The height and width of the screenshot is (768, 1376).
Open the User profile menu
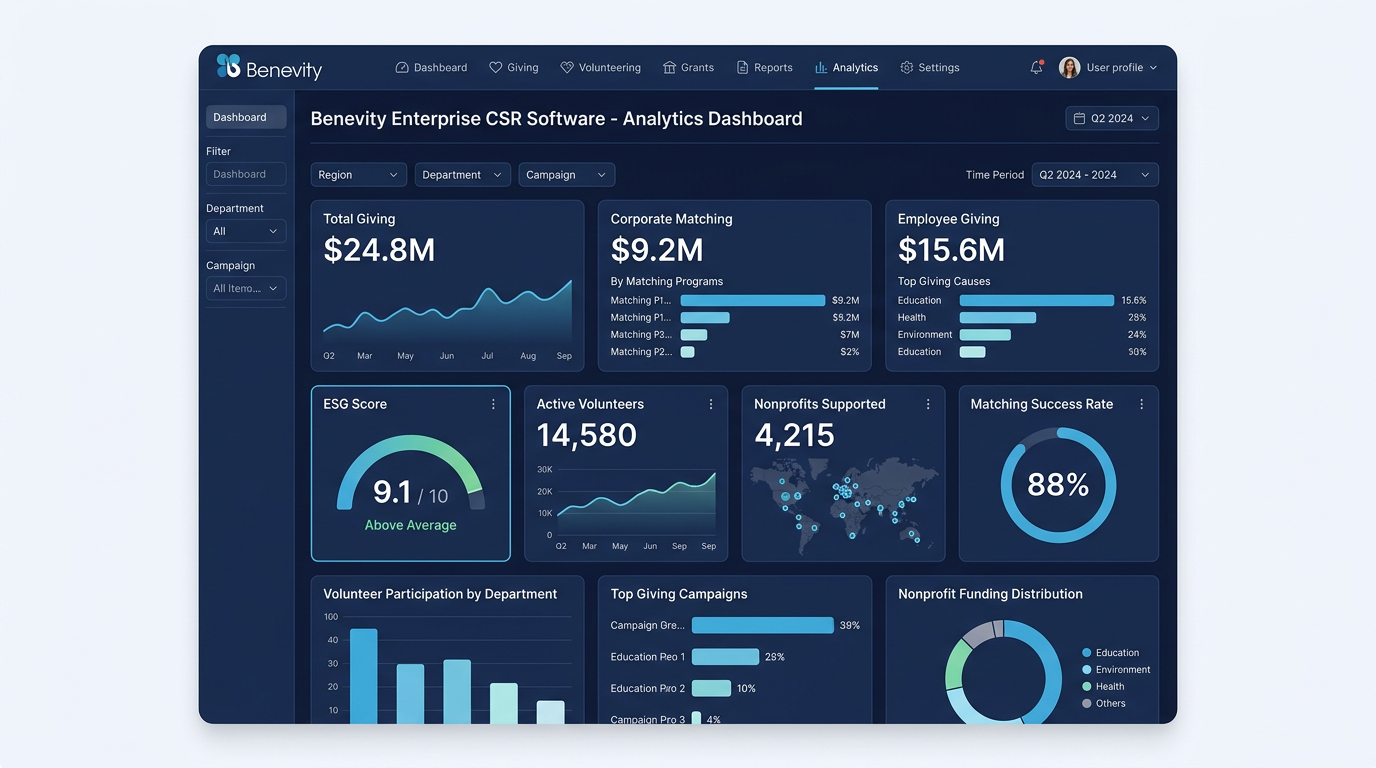1108,67
